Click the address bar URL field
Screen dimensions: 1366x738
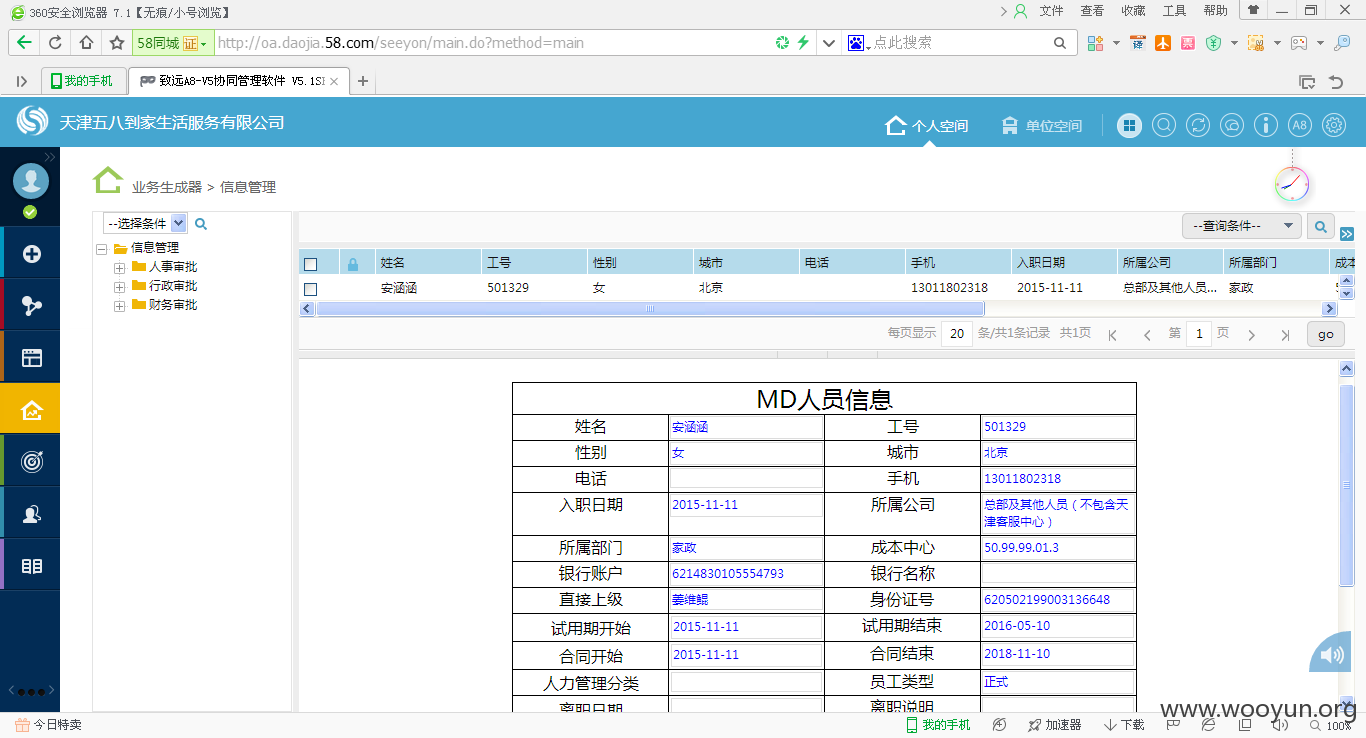490,43
